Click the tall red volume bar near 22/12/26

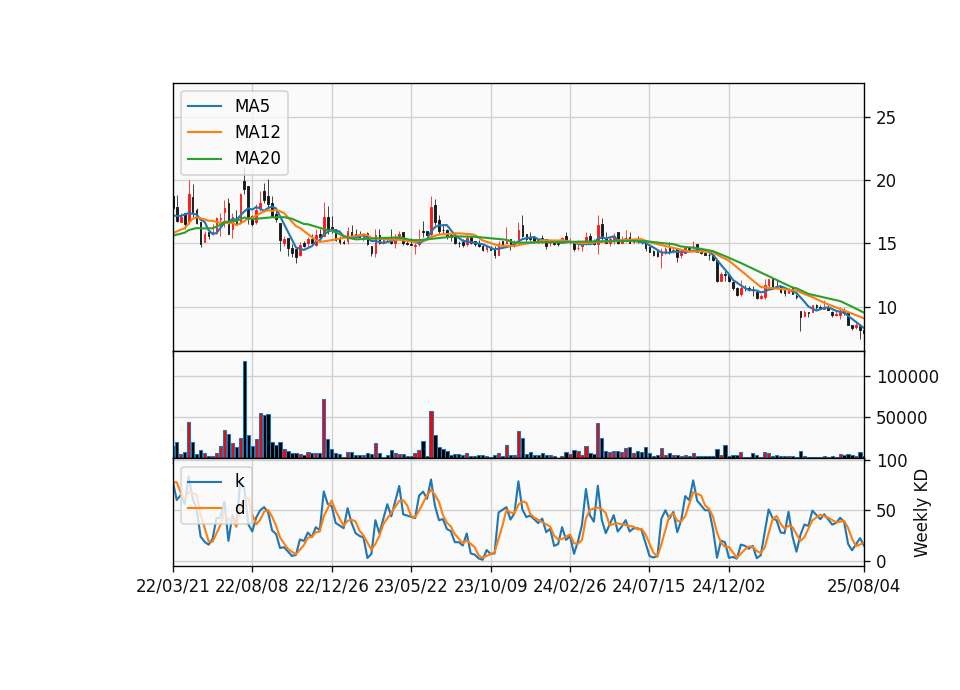[x=324, y=429]
